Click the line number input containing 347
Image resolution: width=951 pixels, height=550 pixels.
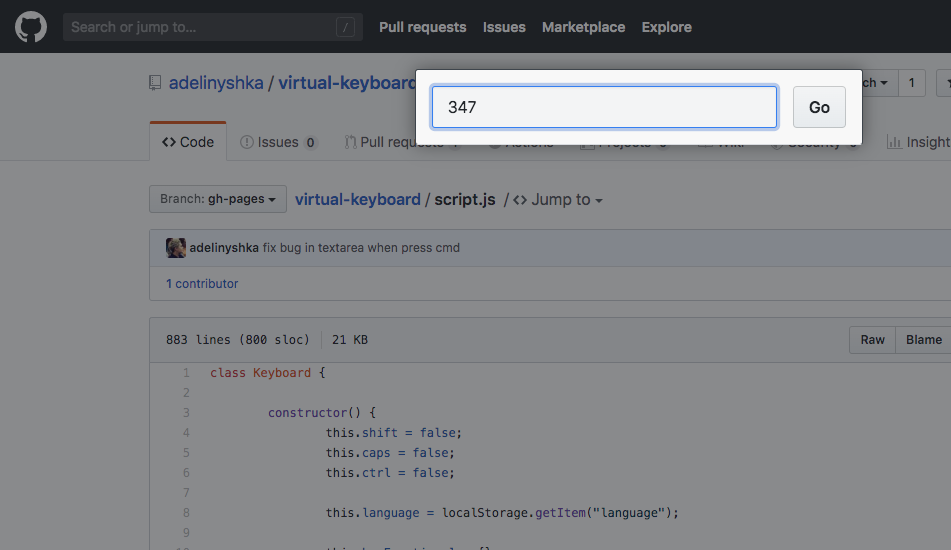point(604,107)
